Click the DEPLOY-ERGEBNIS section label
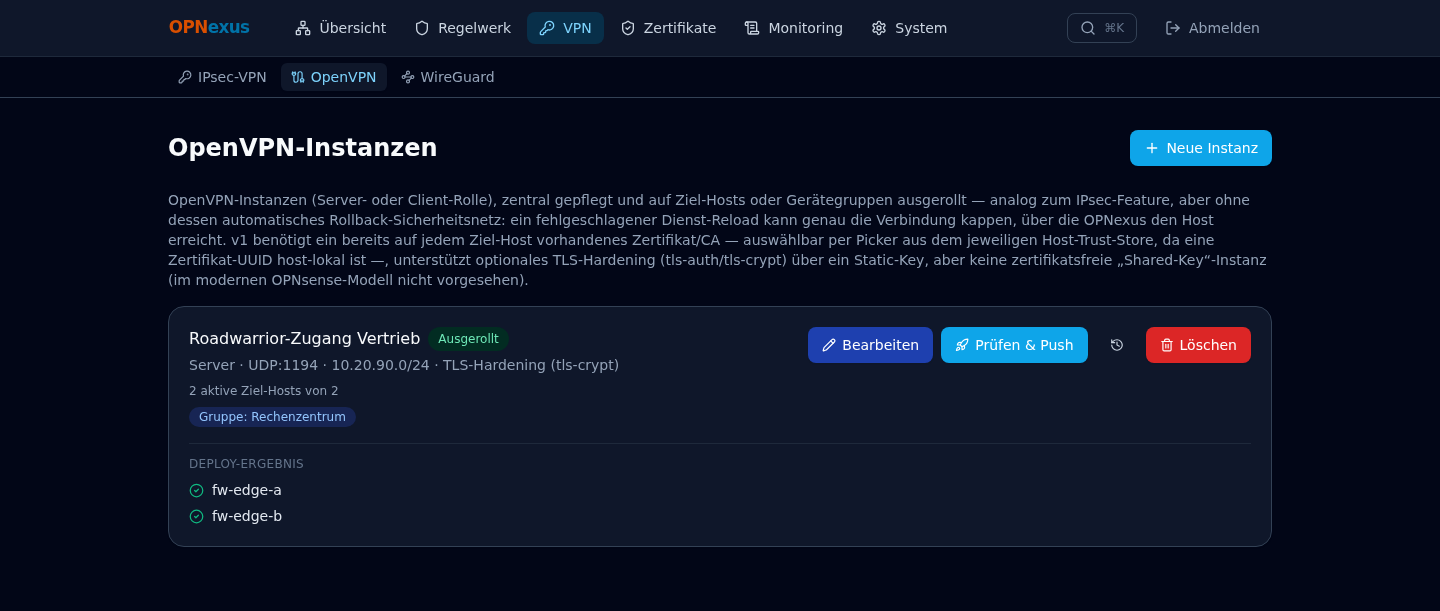The height and width of the screenshot is (611, 1440). coord(246,464)
